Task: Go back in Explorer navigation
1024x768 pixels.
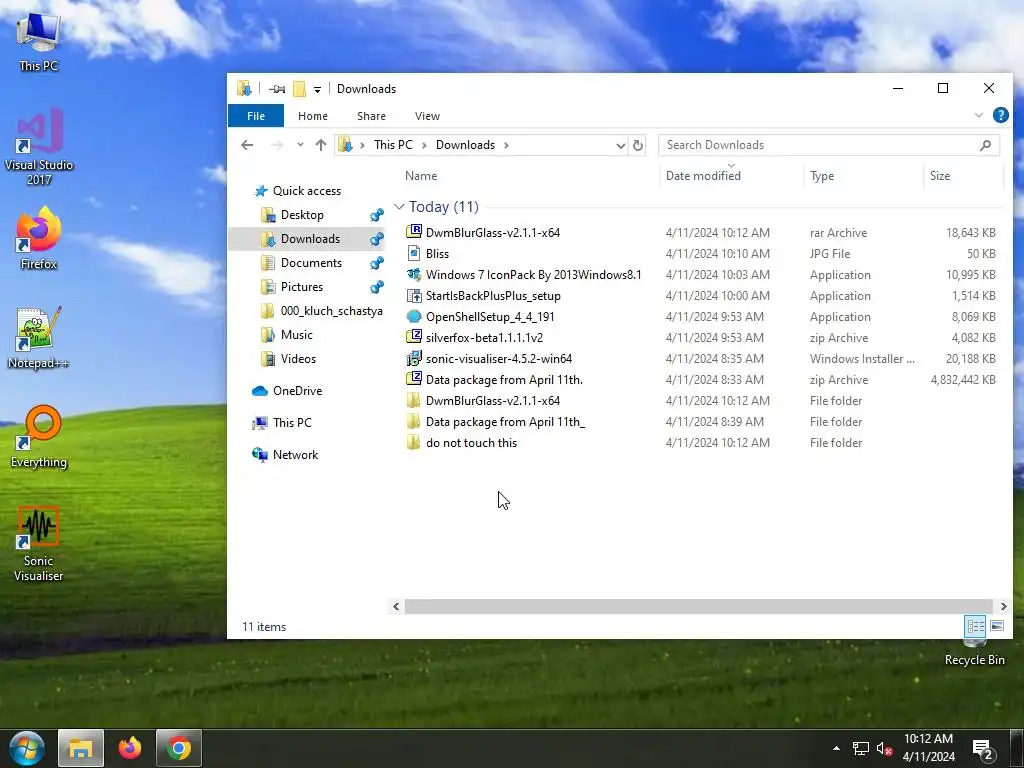Action: 247,145
